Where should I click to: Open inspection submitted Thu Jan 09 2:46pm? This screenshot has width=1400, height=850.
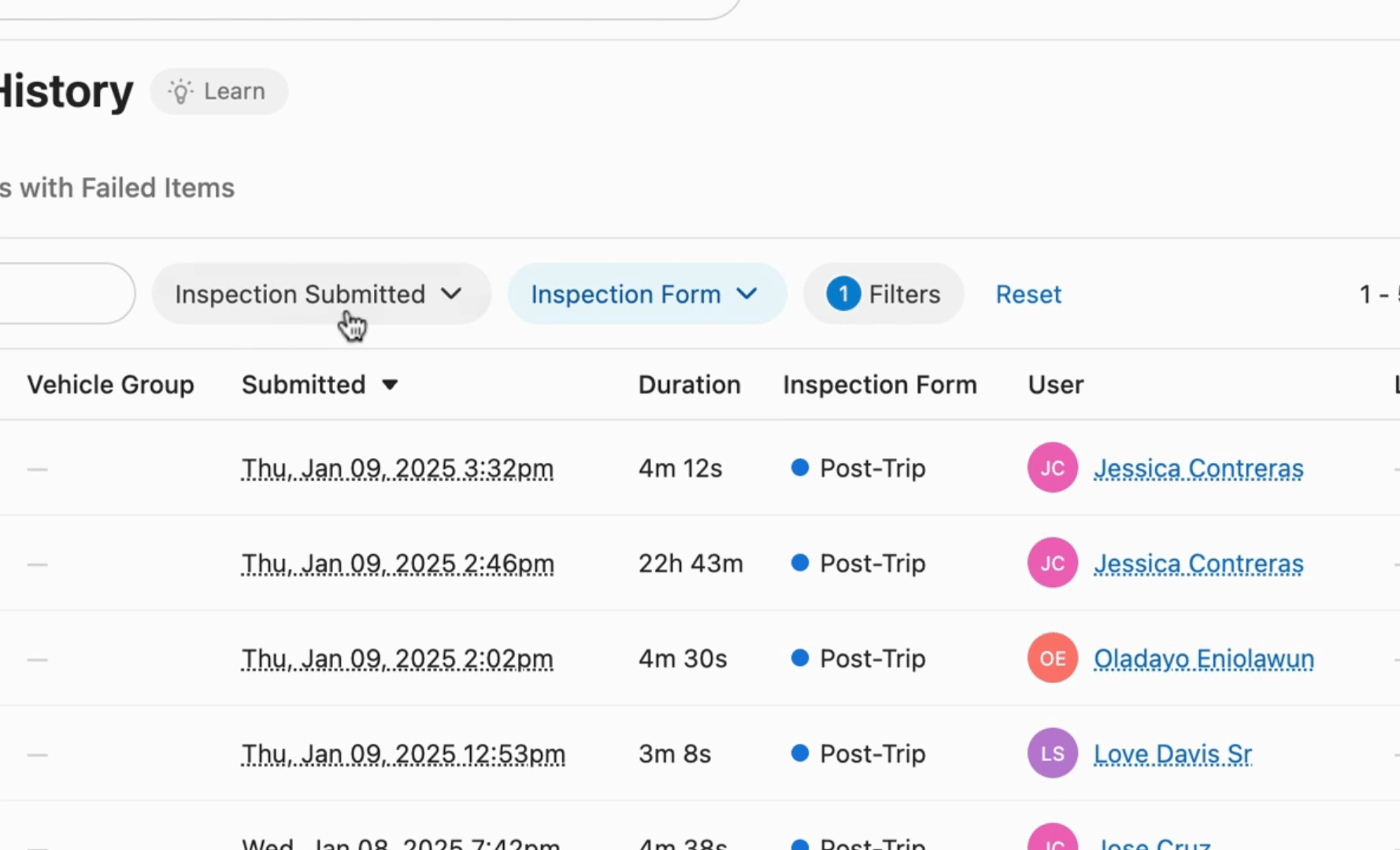click(398, 564)
